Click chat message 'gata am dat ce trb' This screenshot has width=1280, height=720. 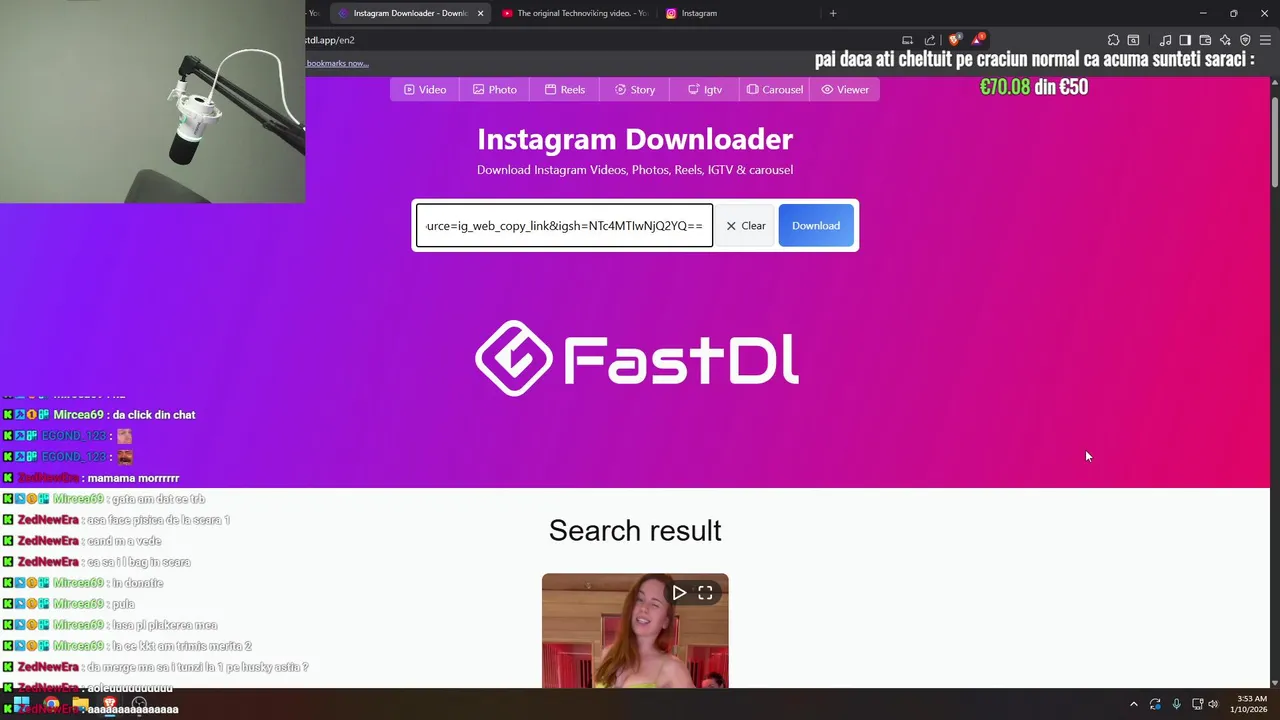tap(158, 499)
